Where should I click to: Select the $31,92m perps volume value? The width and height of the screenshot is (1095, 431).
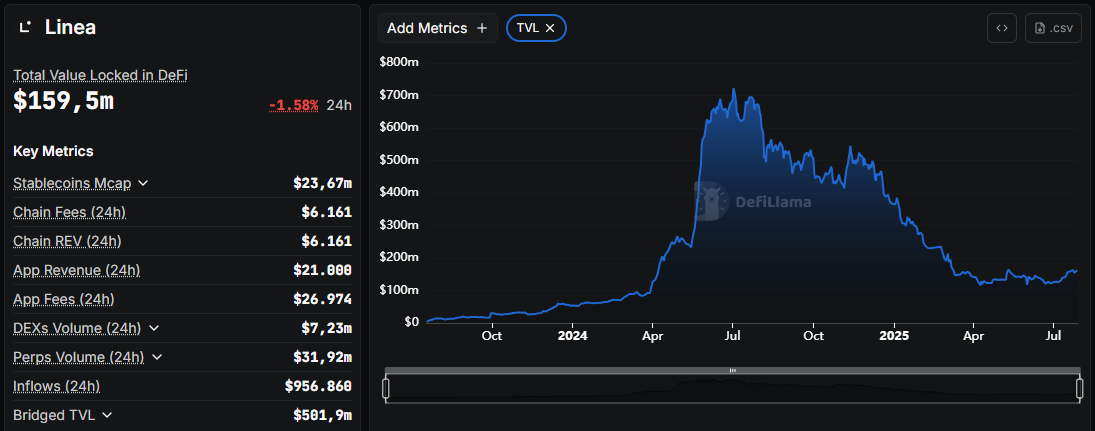coord(322,357)
